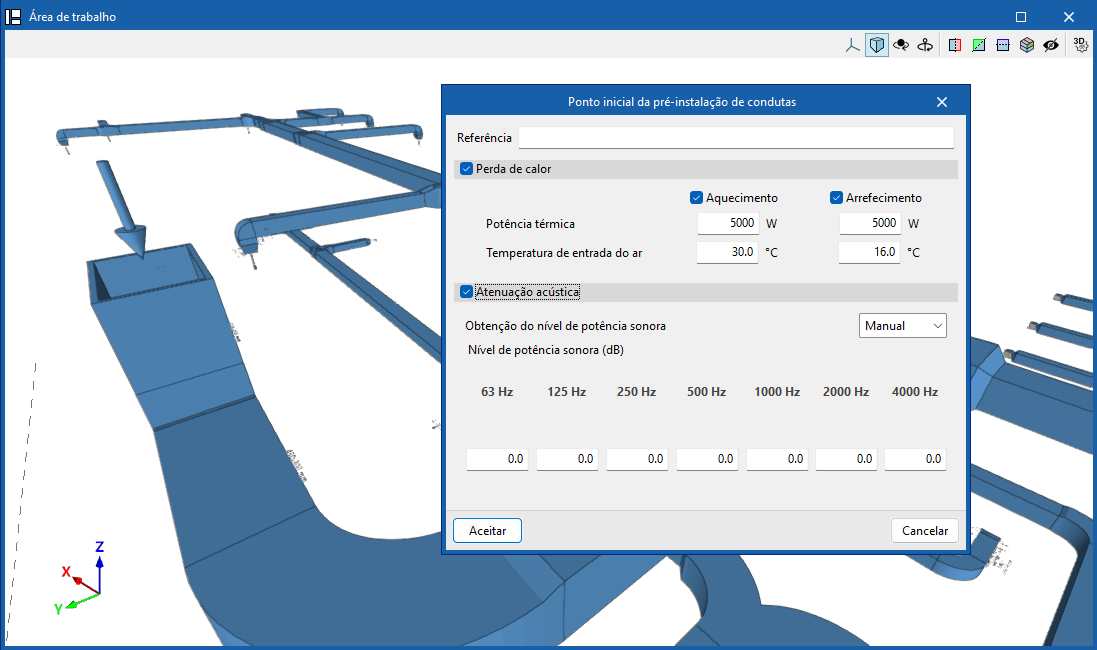This screenshot has width=1097, height=650.
Task: Open the colored layers cube icon
Action: click(1026, 45)
